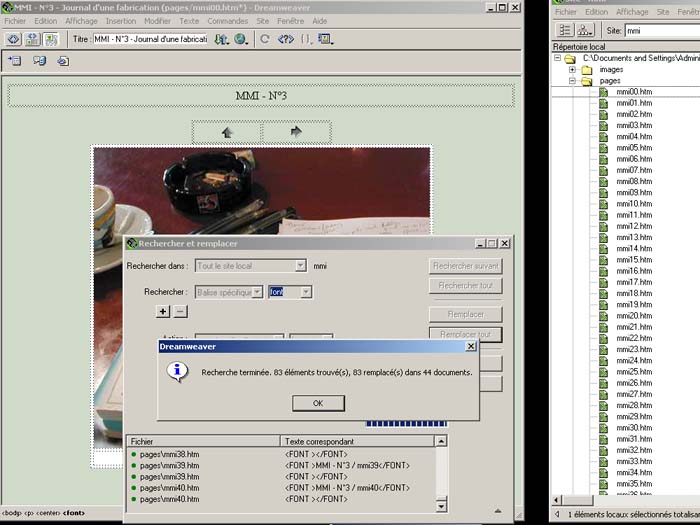Image resolution: width=700 pixels, height=525 pixels.
Task: Collapse the C:\Documents and Settings root node
Action: point(557,58)
